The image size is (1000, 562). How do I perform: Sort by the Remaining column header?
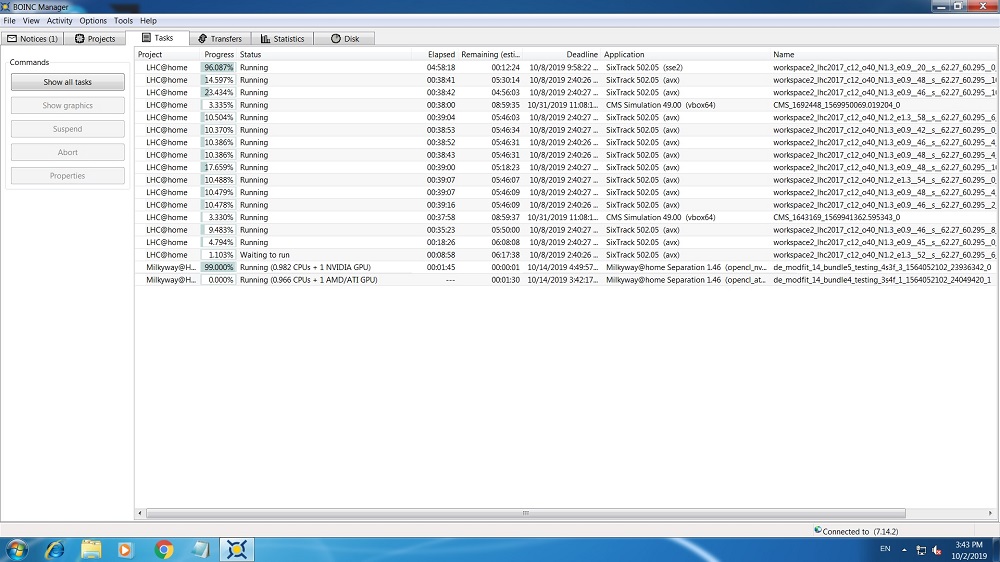pyautogui.click(x=490, y=55)
